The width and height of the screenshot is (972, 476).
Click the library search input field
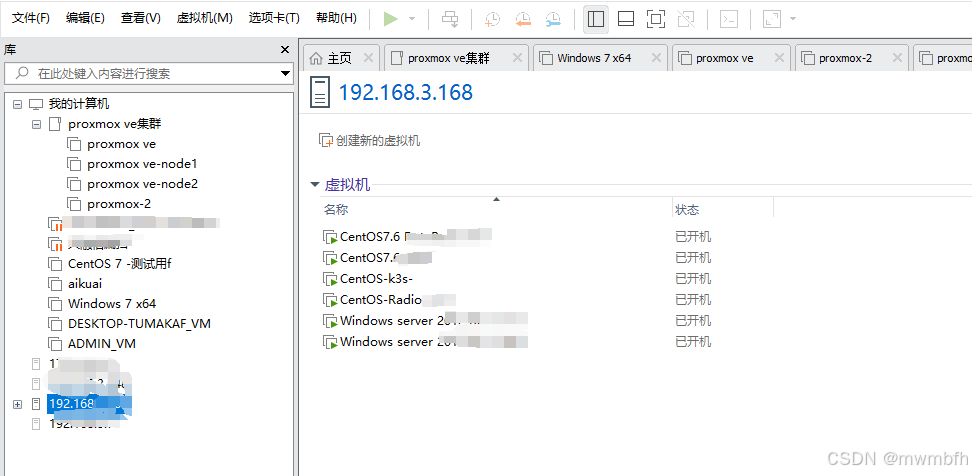(141, 74)
